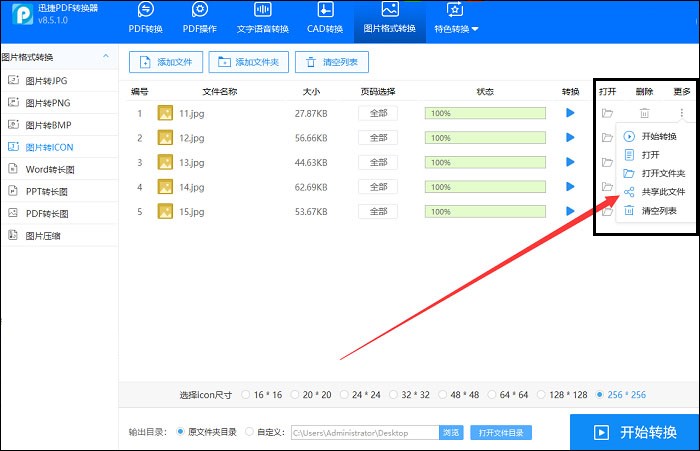
Task: Click the 12.jpg image thumbnail icon
Action: click(165, 138)
